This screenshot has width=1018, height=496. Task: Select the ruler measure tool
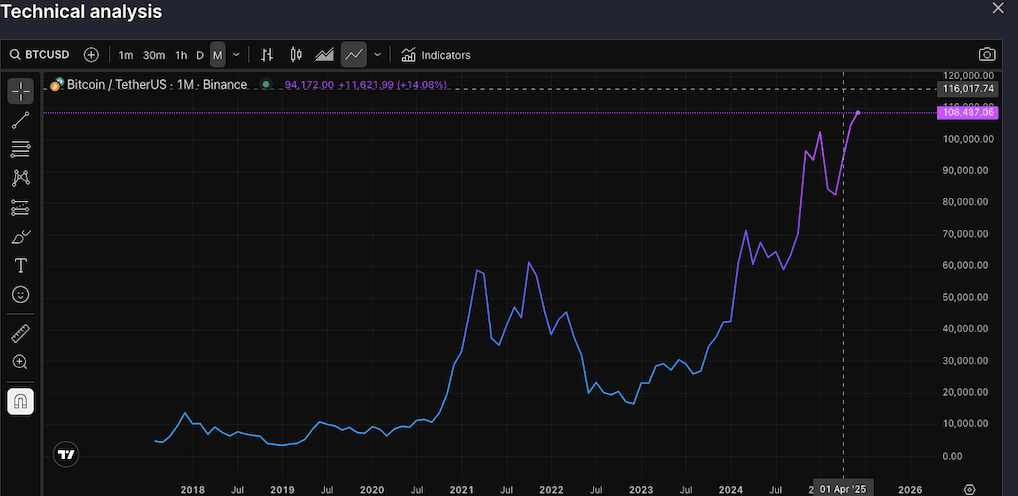(x=21, y=333)
